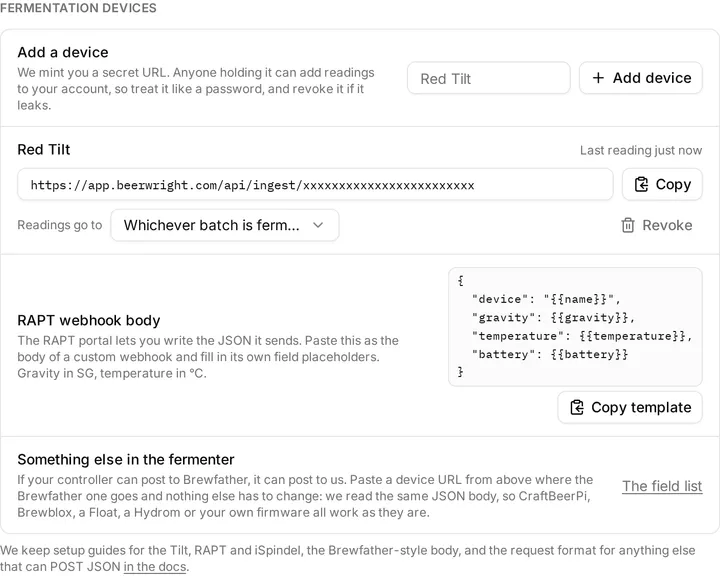The image size is (720, 576).
Task: Click the clipboard icon beside Copy
Action: [x=641, y=185]
